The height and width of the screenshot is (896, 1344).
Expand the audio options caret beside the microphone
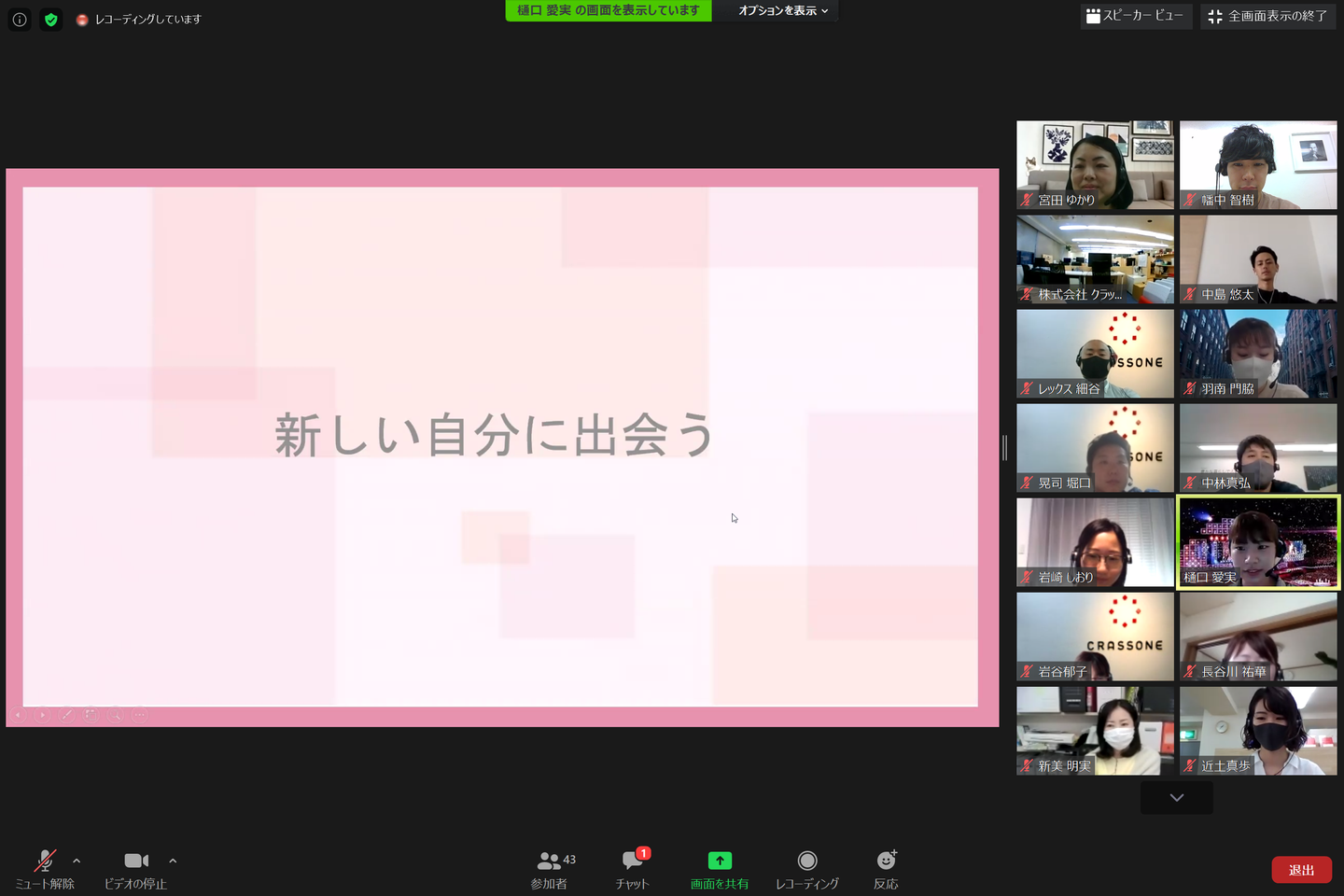[x=77, y=861]
